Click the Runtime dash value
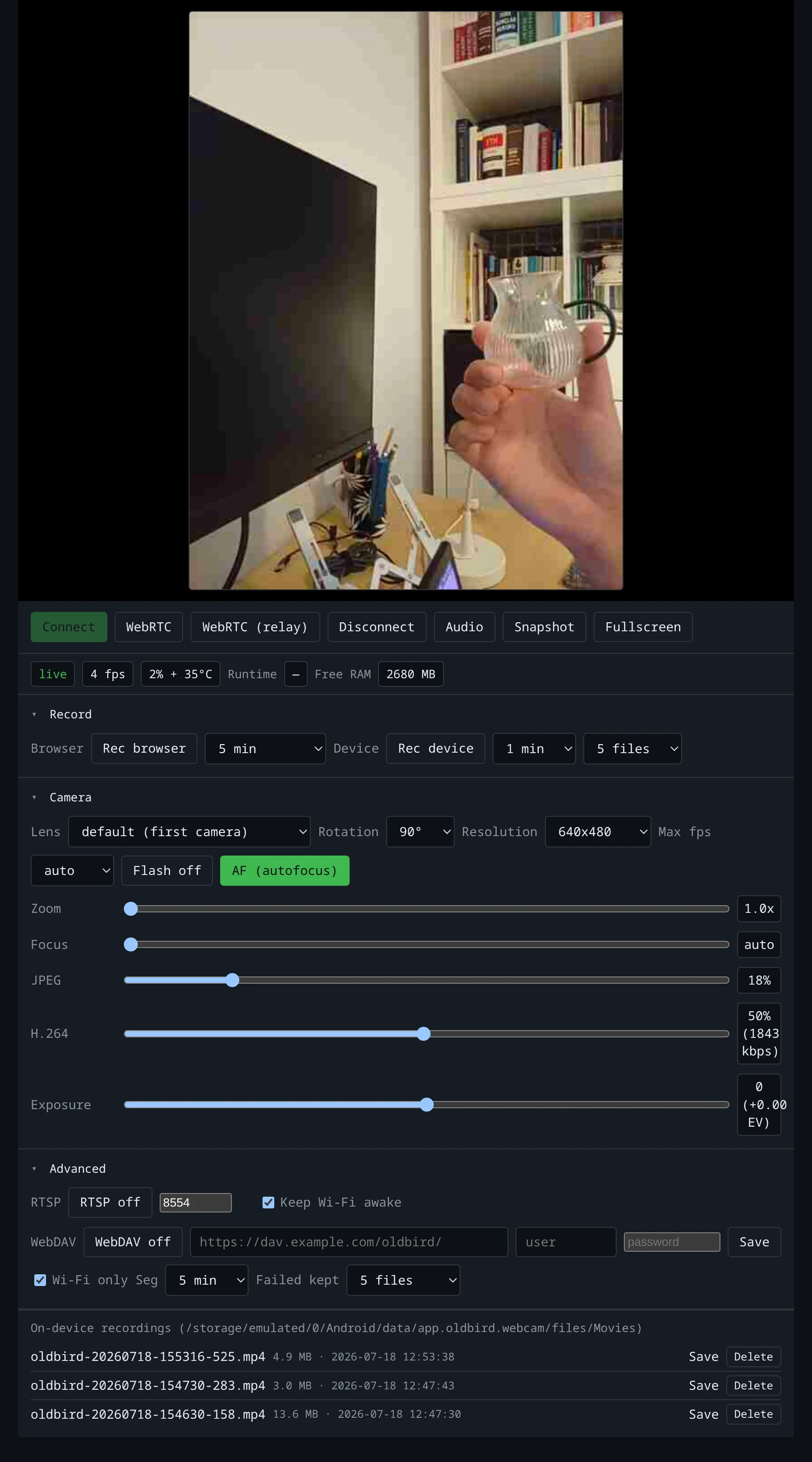The height and width of the screenshot is (1462, 812). [295, 674]
